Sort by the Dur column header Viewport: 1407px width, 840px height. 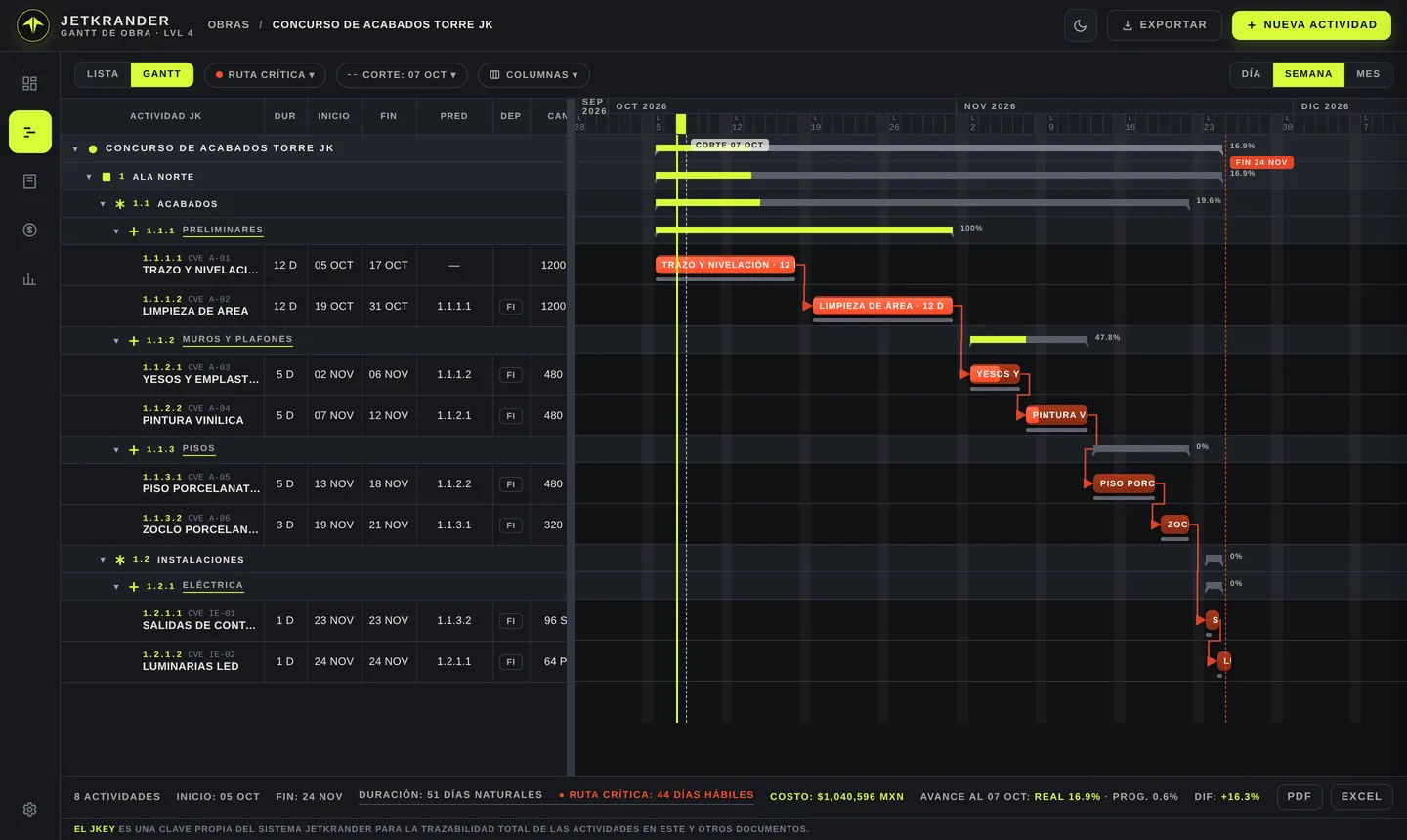pyautogui.click(x=285, y=116)
